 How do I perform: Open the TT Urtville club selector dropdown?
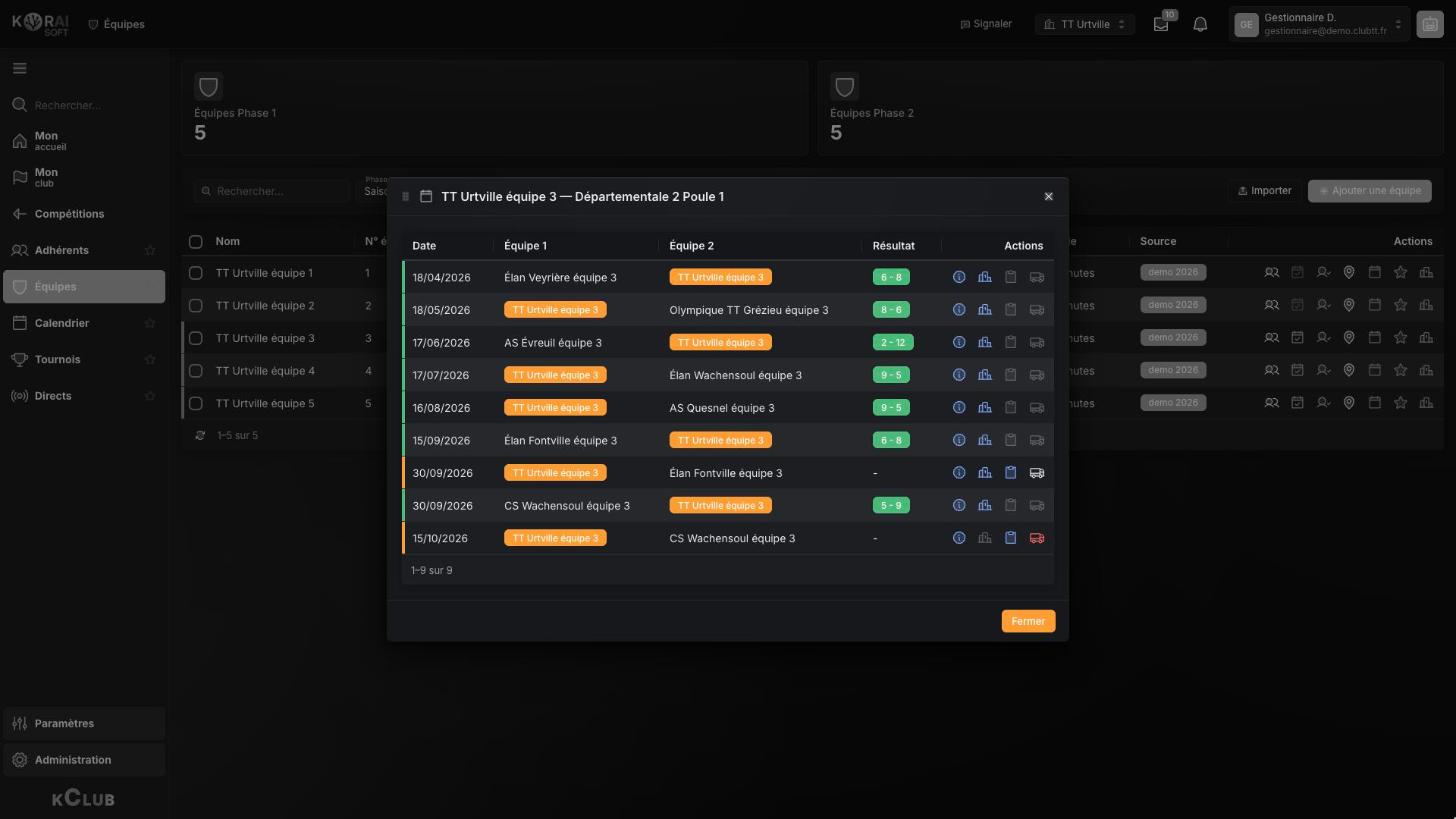tap(1085, 24)
